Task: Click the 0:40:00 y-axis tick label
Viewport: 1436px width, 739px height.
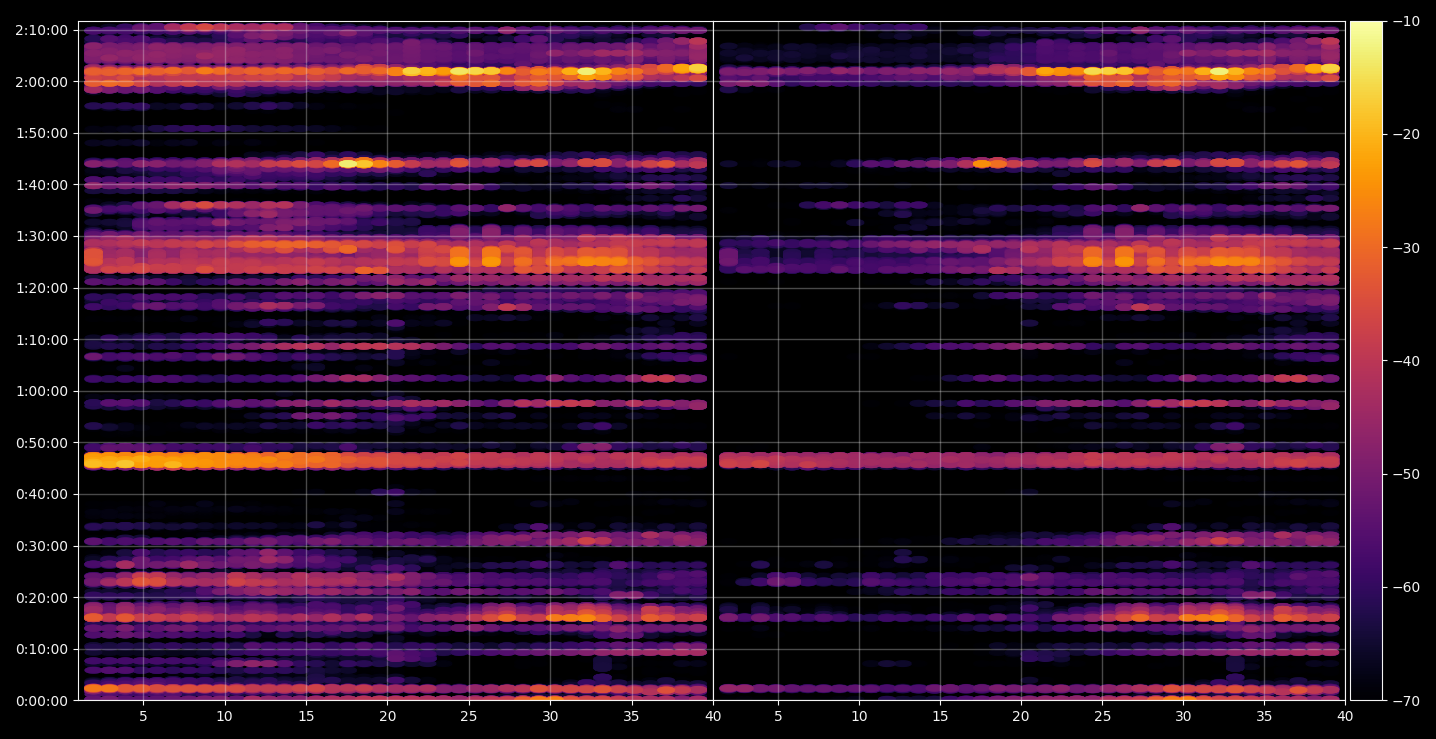Action: point(41,494)
